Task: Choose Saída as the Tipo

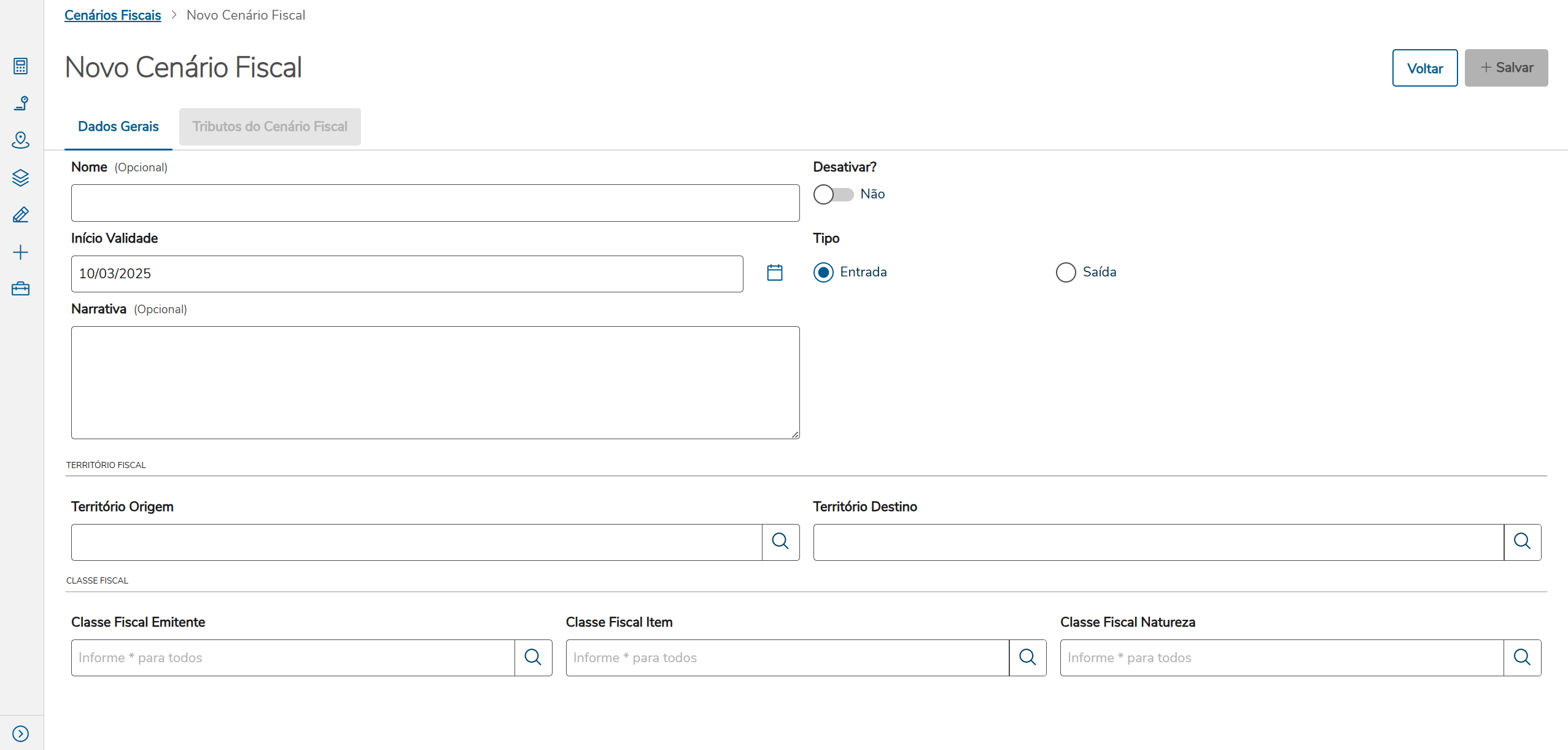Action: click(1066, 272)
